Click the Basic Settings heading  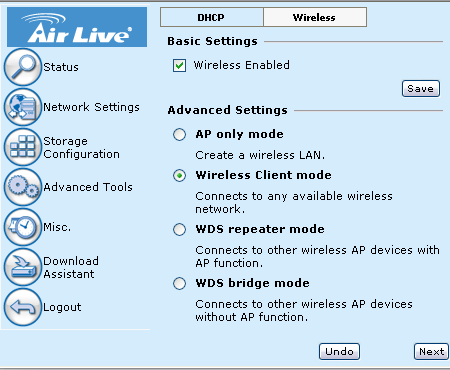pos(212,41)
